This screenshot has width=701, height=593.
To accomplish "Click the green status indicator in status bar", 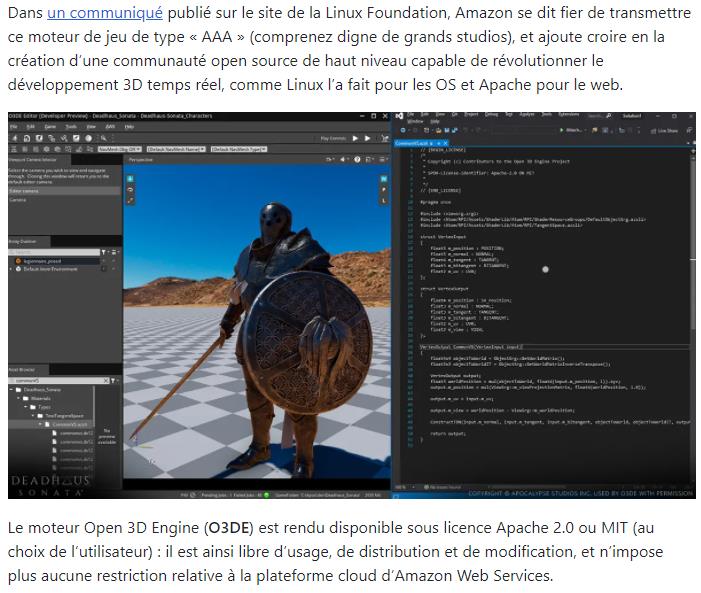I will 266,495.
